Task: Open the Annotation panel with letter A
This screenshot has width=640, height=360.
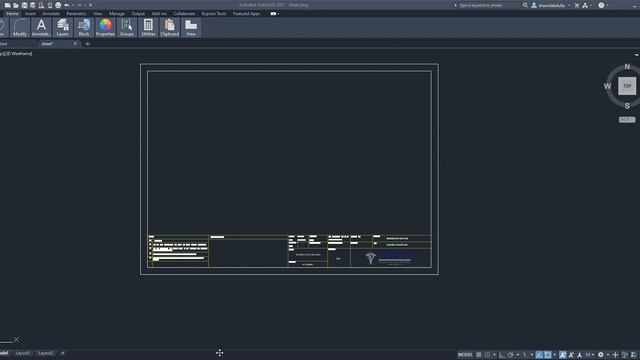Action: click(x=41, y=28)
